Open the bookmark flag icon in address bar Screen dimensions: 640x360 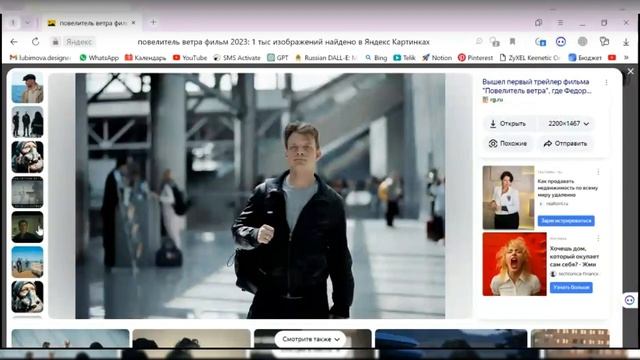(x=512, y=41)
